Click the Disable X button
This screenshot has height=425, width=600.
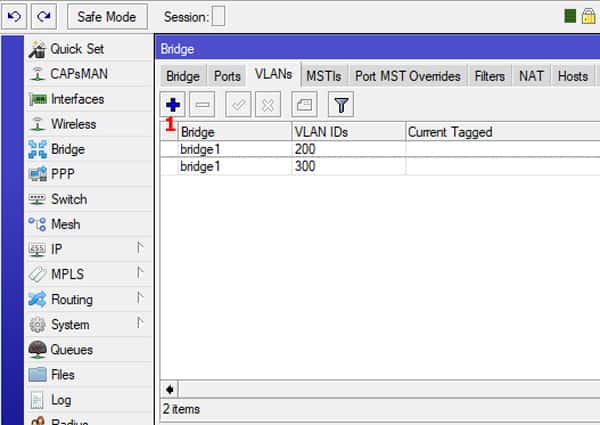click(268, 104)
